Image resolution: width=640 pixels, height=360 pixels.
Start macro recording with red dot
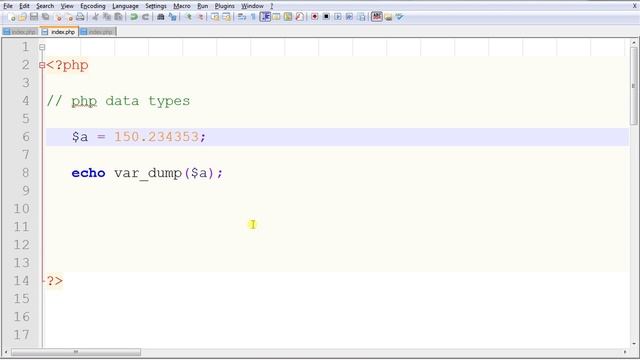(x=314, y=17)
